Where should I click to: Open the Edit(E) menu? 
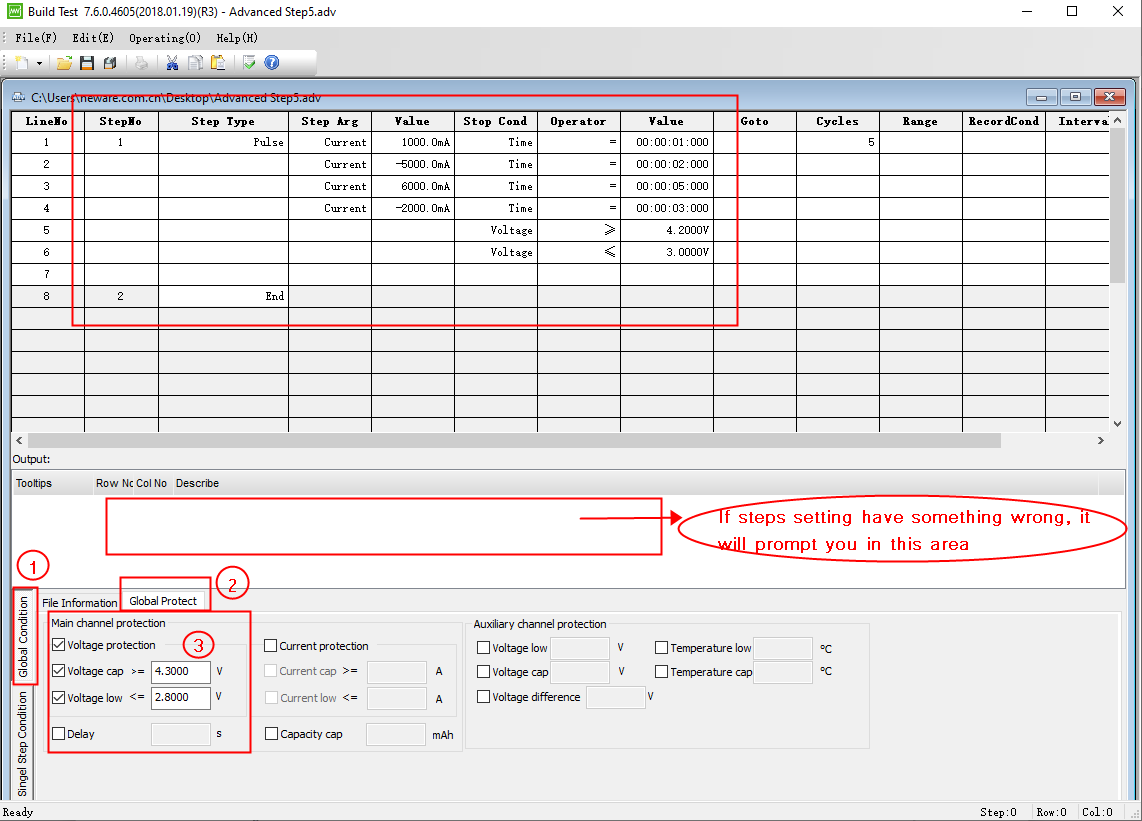pos(93,38)
